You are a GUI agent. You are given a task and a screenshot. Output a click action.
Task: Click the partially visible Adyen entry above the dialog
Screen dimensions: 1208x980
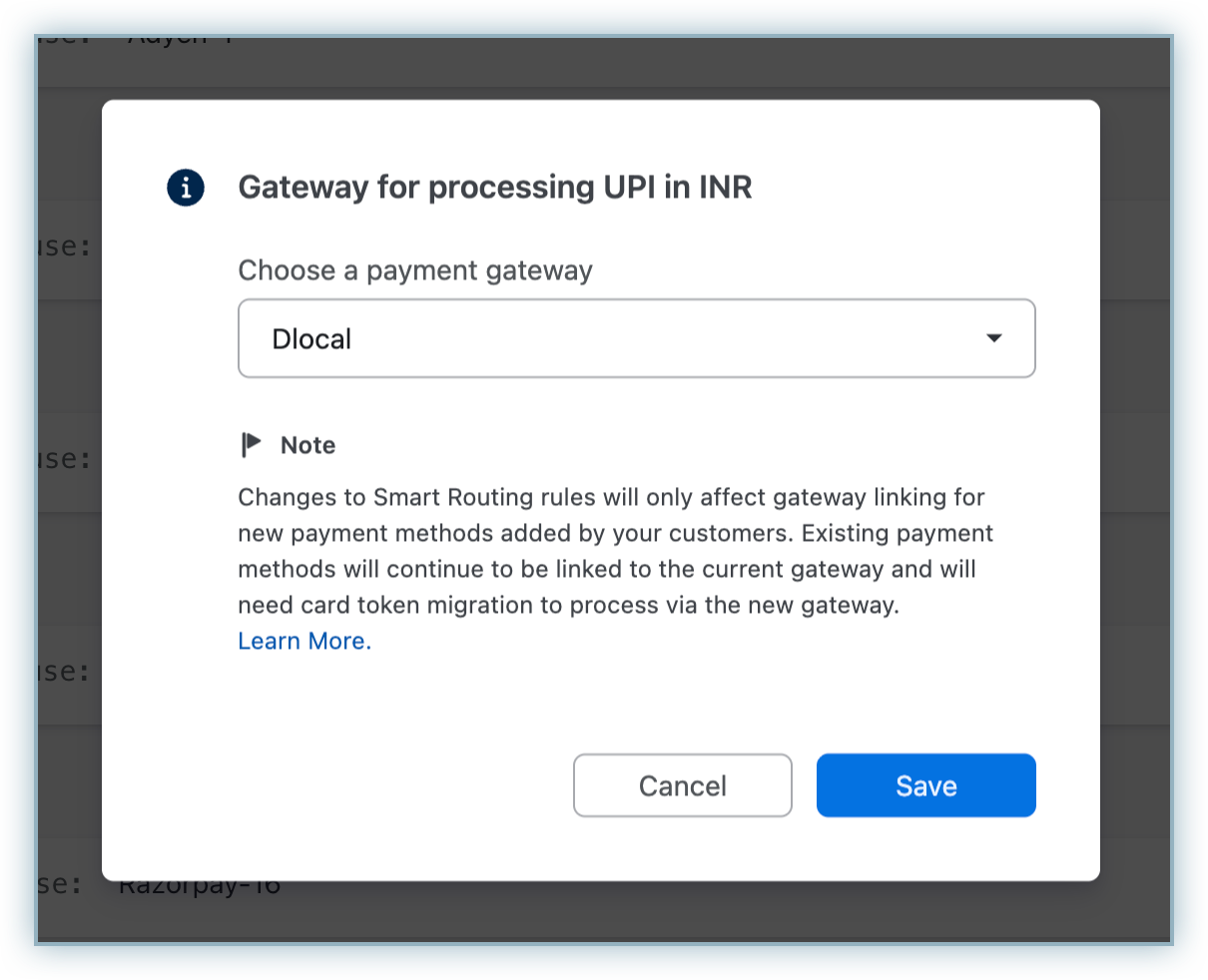180,42
